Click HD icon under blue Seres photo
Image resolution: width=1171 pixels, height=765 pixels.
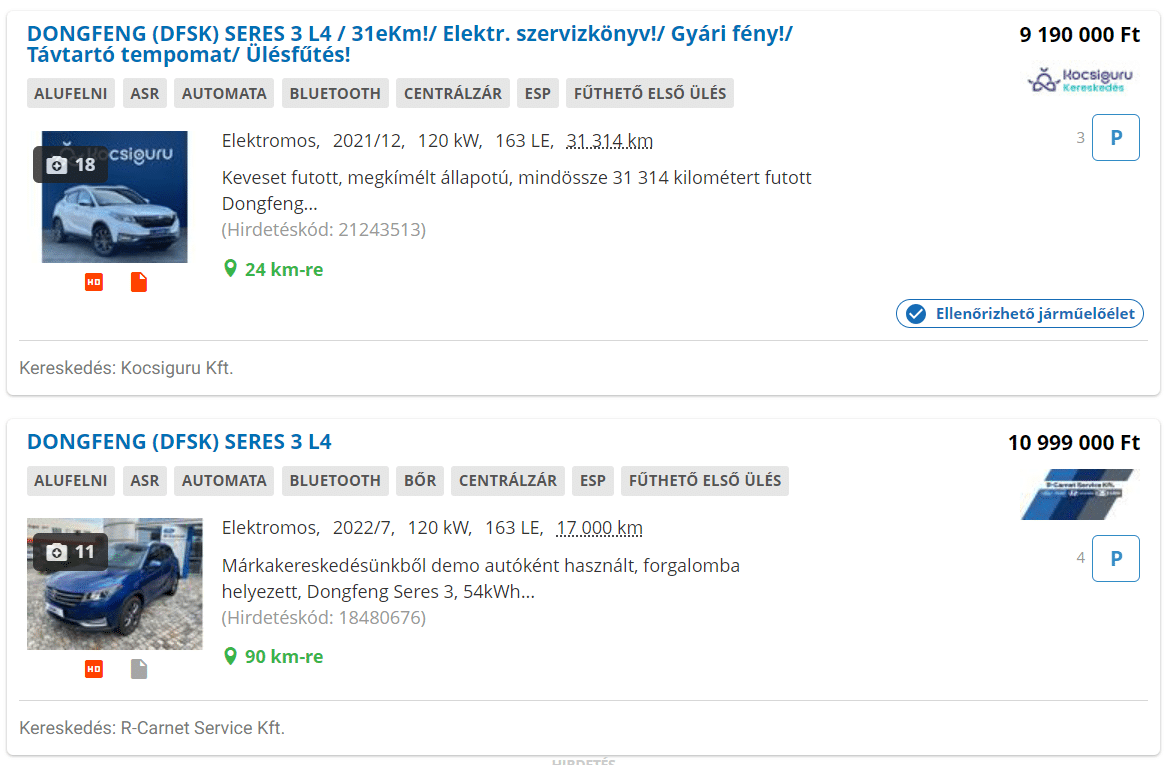[93, 669]
